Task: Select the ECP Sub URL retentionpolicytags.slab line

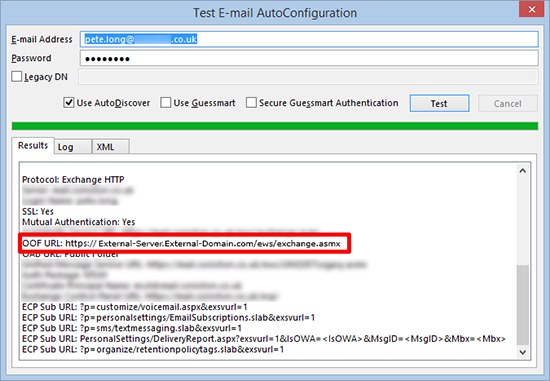Action: pos(153,349)
